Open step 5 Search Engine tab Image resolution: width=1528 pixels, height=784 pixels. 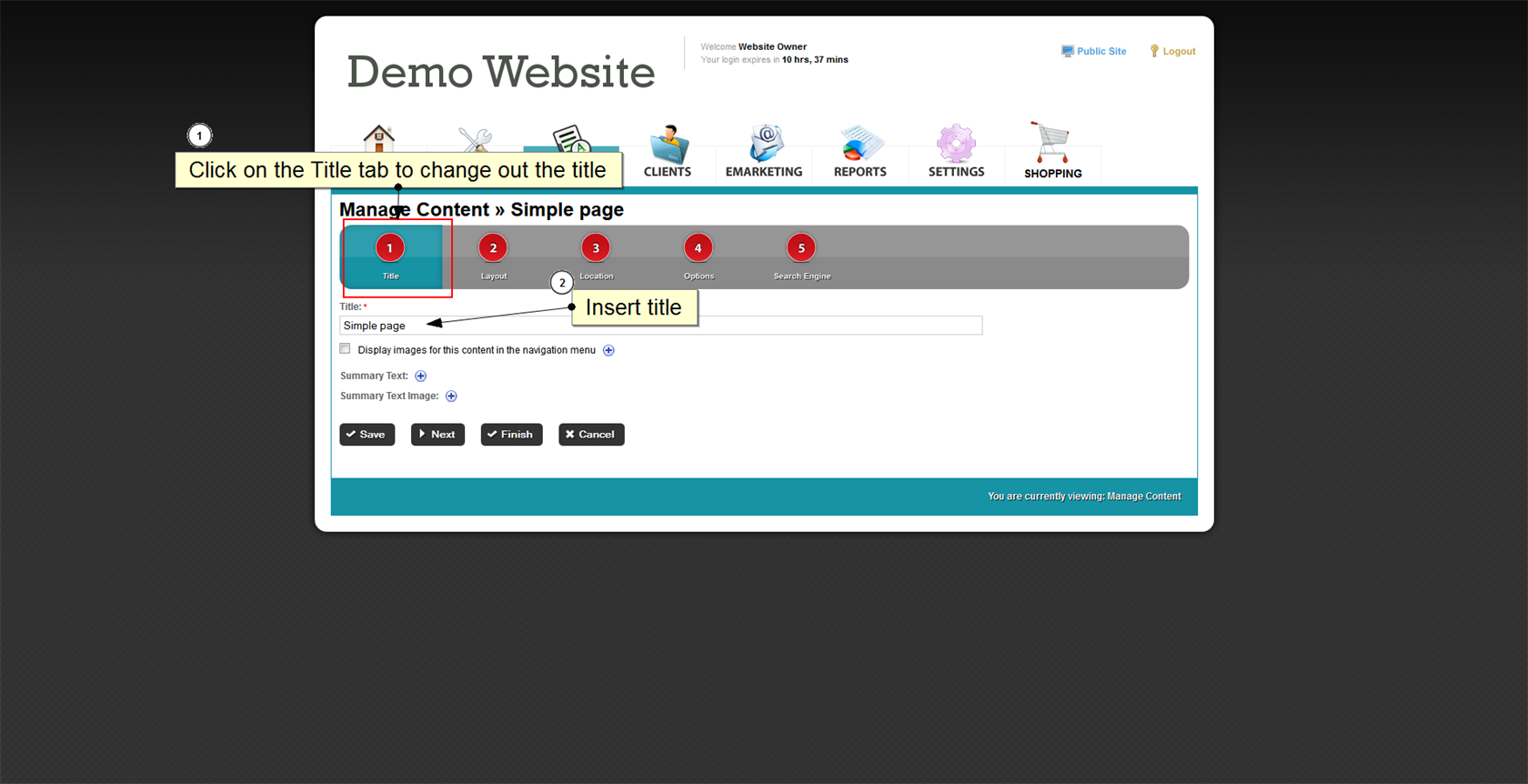point(801,256)
